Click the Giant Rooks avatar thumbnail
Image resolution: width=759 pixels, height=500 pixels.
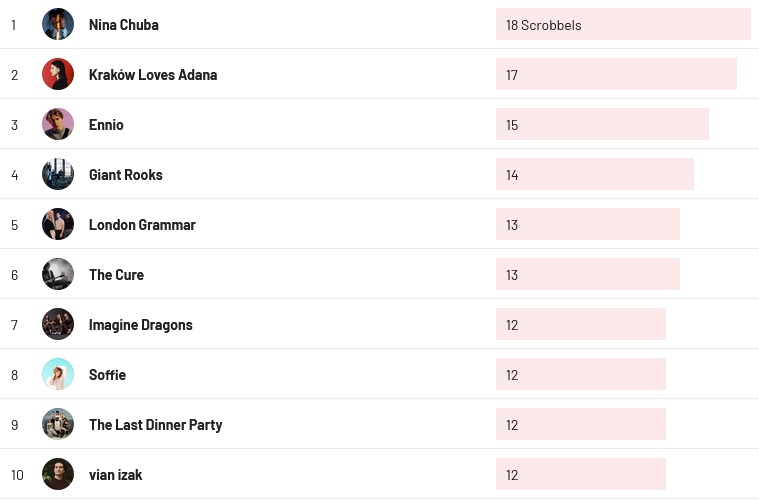coord(58,174)
